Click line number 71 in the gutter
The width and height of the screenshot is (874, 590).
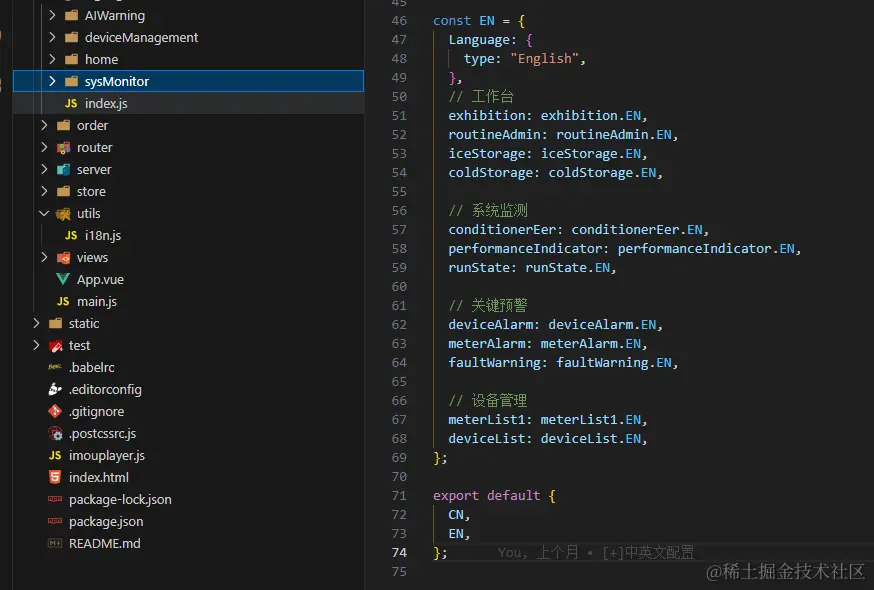399,495
